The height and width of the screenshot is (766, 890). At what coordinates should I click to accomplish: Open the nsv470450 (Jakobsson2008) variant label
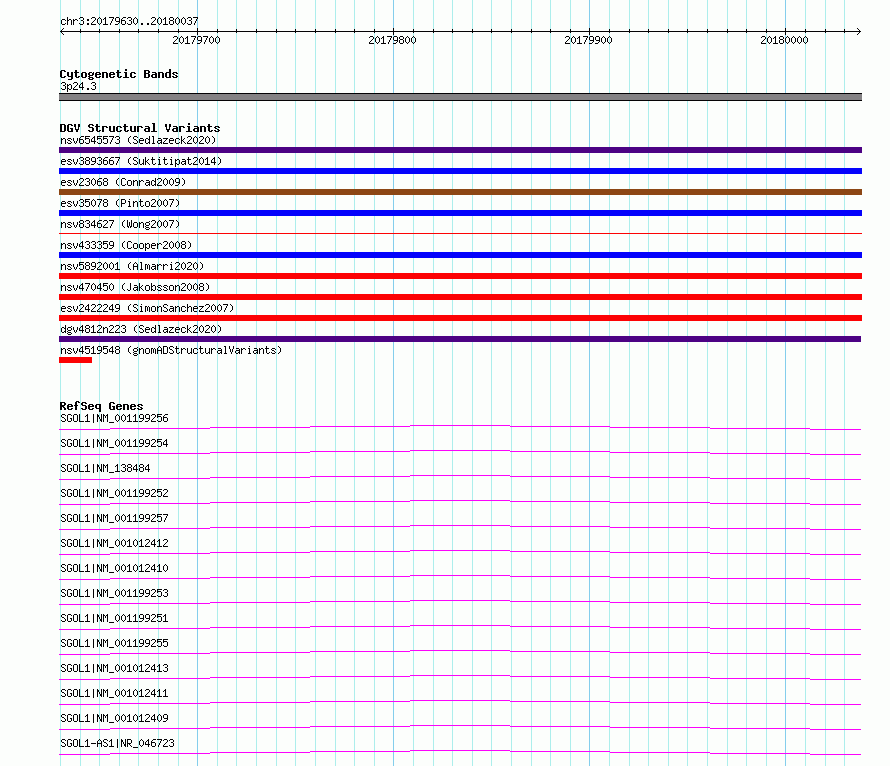coord(135,287)
